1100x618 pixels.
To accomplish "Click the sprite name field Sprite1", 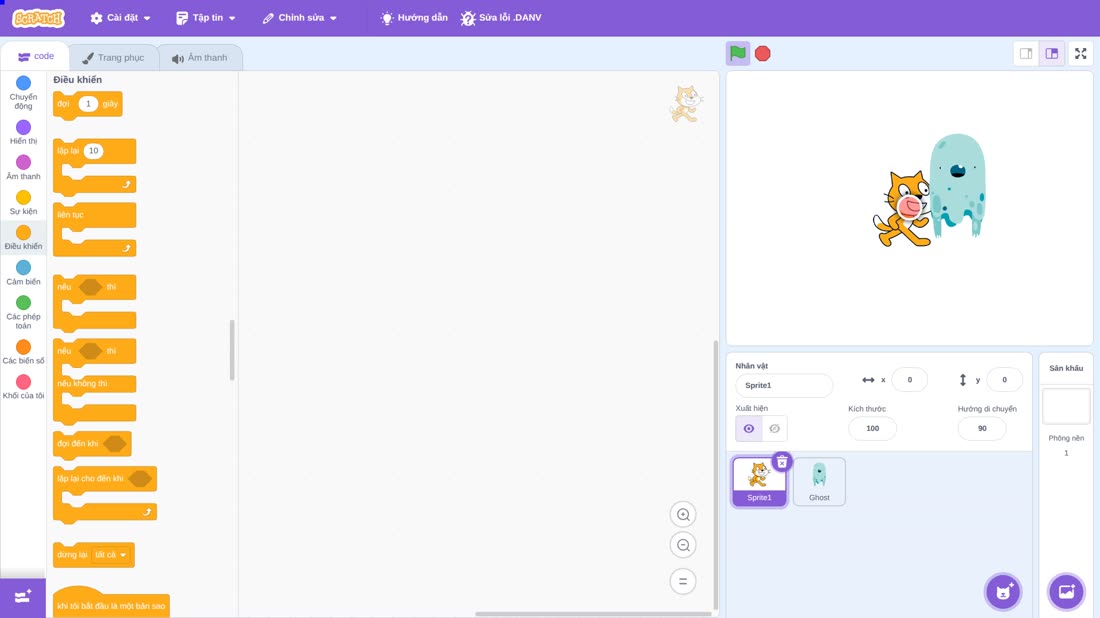I will coord(784,385).
